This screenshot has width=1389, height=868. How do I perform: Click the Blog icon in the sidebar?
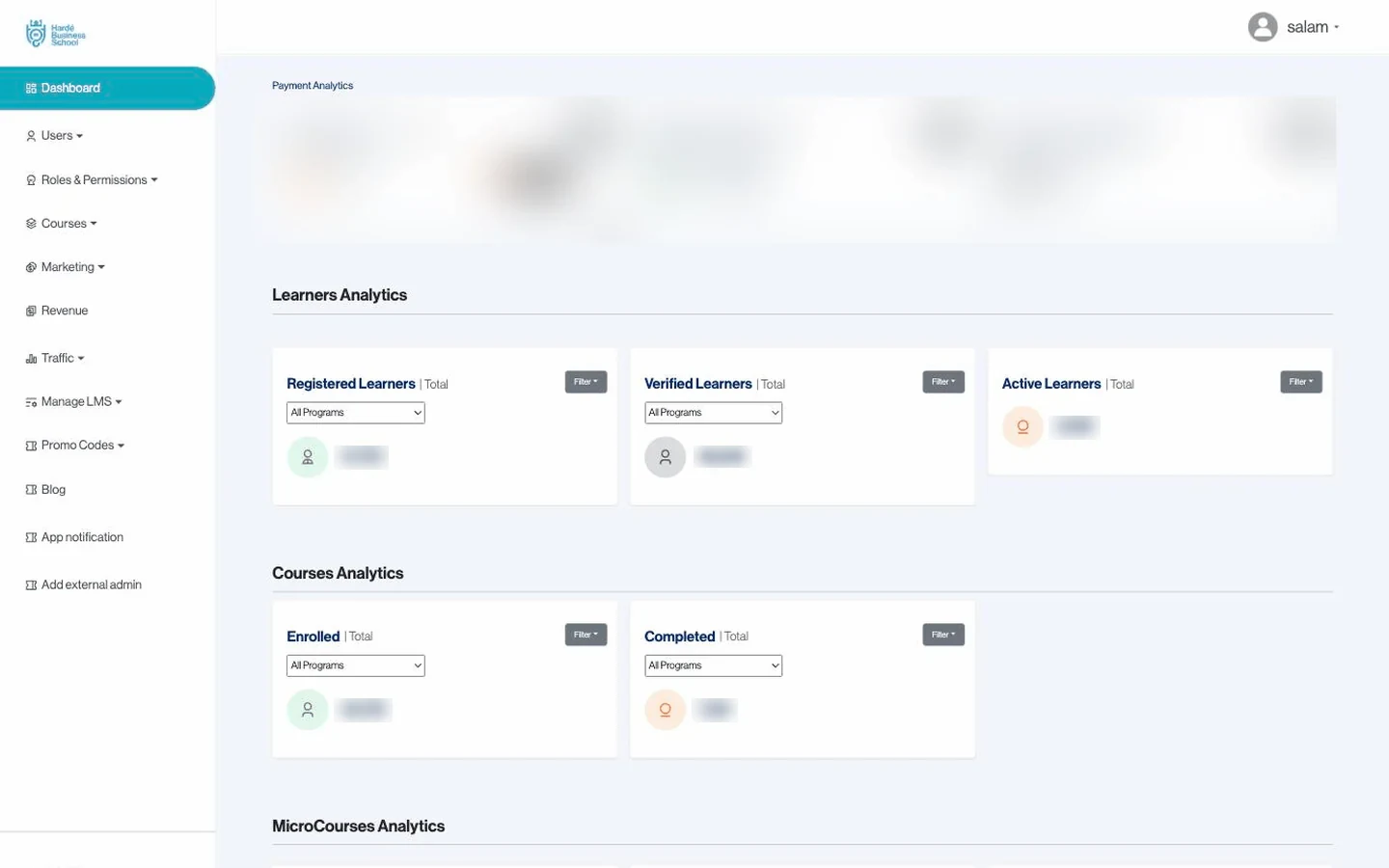coord(31,490)
